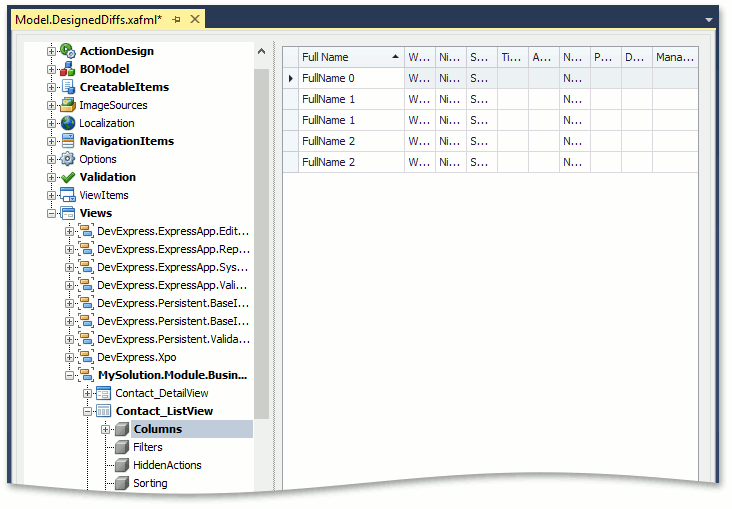Image resolution: width=732 pixels, height=509 pixels.
Task: Click the P... column header
Action: tap(605, 57)
